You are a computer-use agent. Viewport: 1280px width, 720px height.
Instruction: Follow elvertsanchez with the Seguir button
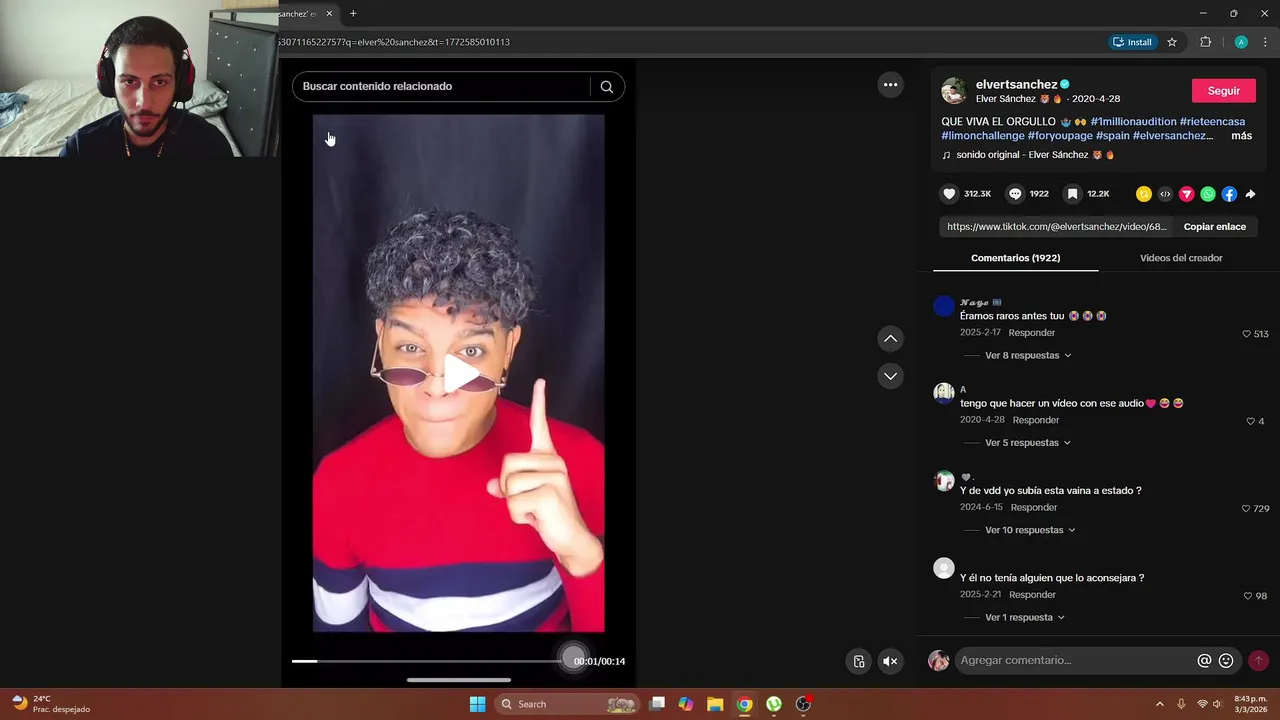pos(1223,90)
